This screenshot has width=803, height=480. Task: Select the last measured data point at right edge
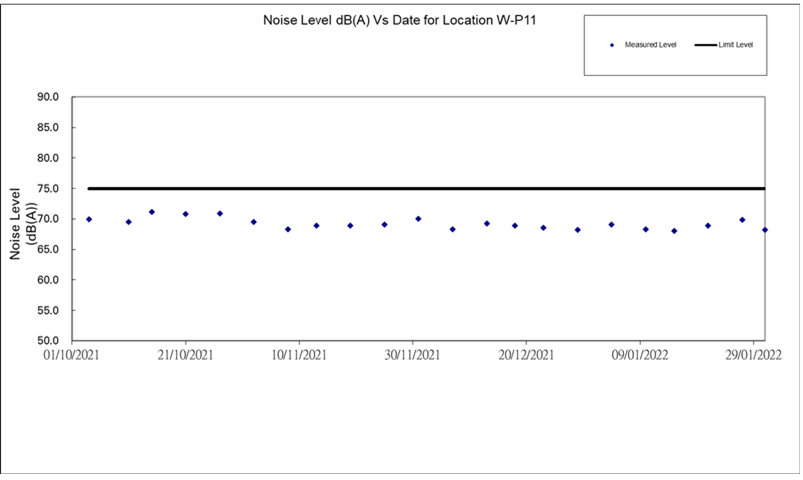tap(765, 230)
